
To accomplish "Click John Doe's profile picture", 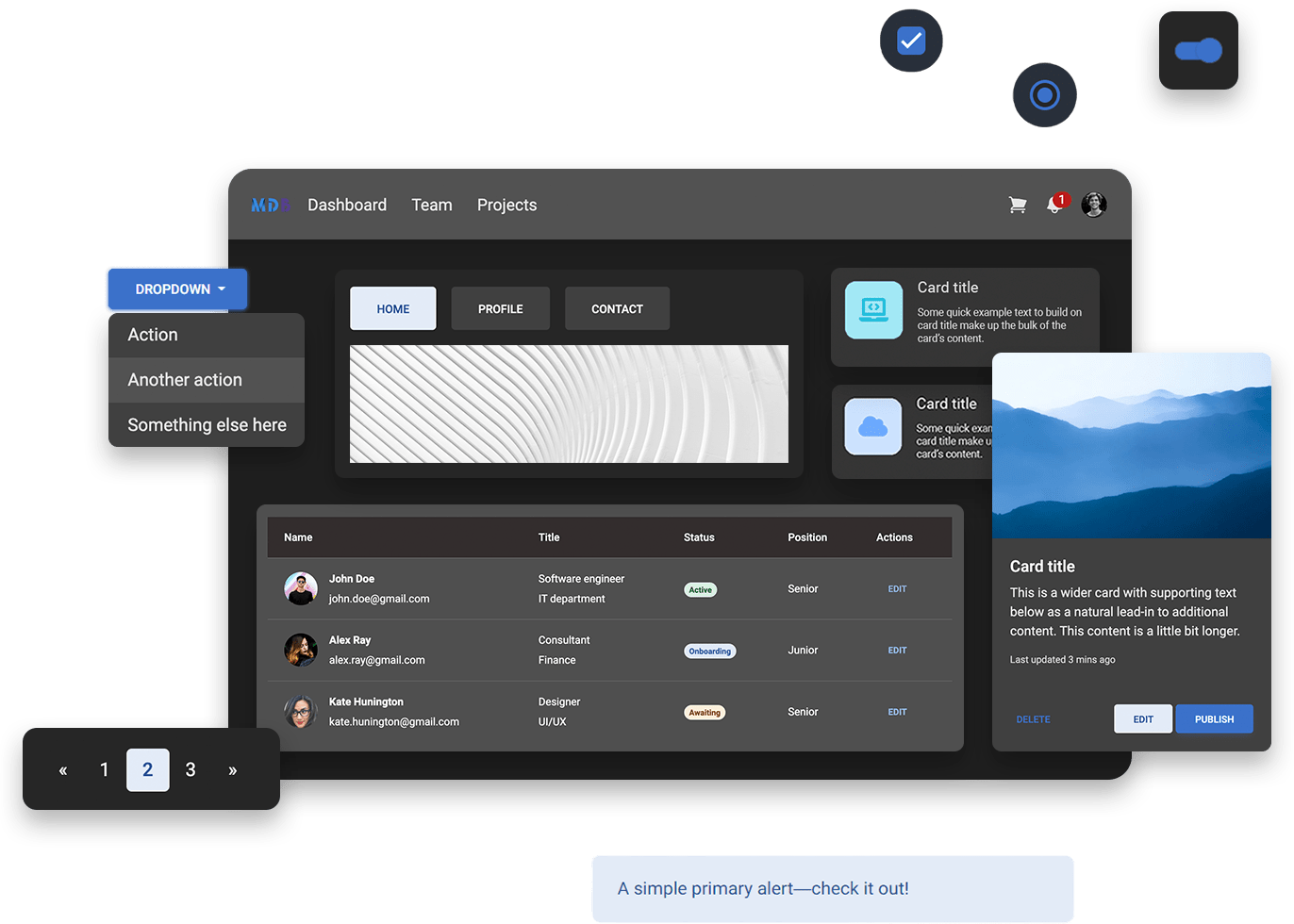I will 301,588.
